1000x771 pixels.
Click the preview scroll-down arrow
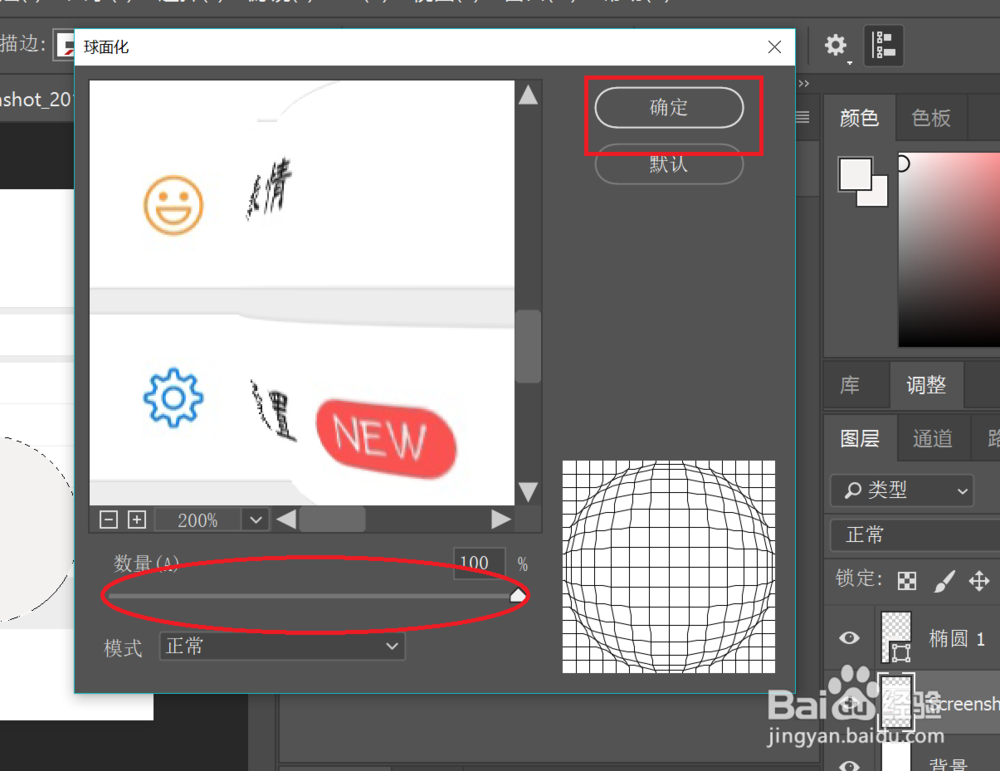[528, 492]
